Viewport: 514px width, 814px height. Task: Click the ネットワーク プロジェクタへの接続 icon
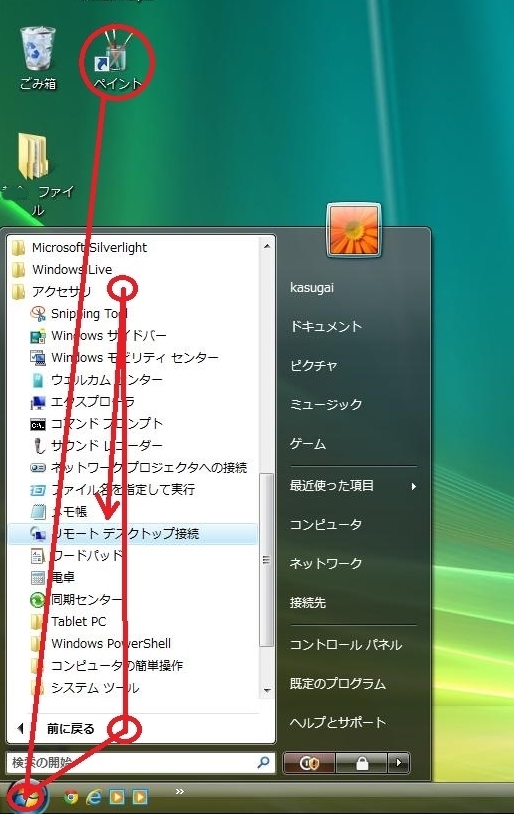click(x=38, y=468)
